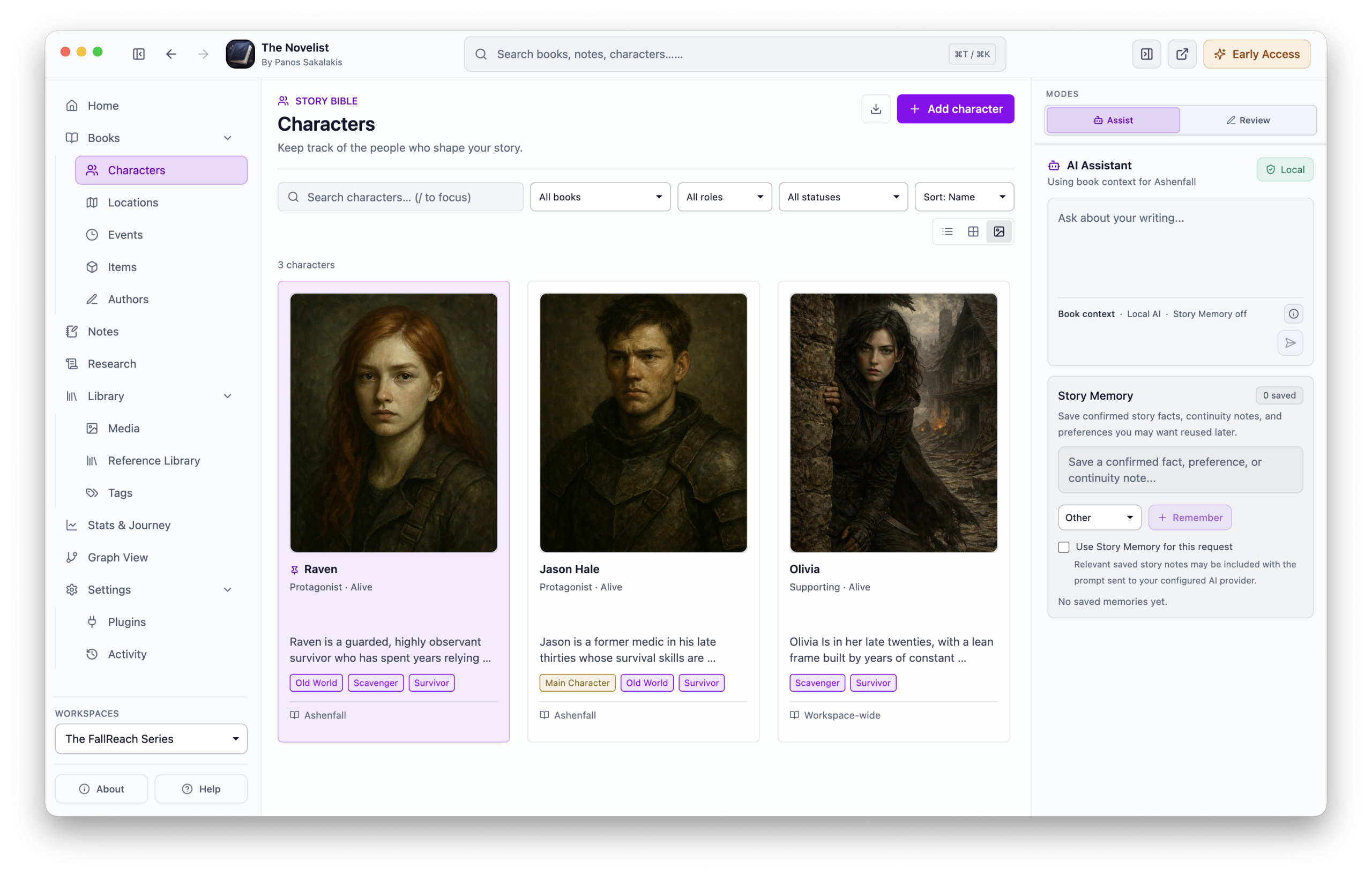Switch to portrait image view
This screenshot has width=1372, height=876.
click(x=999, y=232)
